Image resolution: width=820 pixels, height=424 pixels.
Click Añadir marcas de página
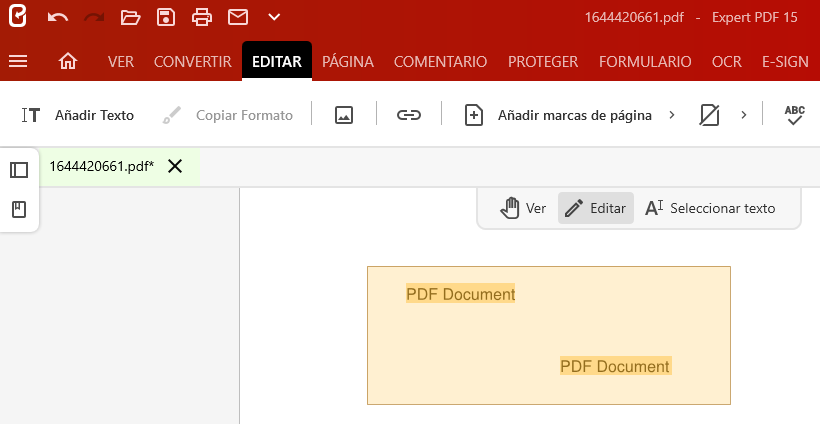(558, 115)
